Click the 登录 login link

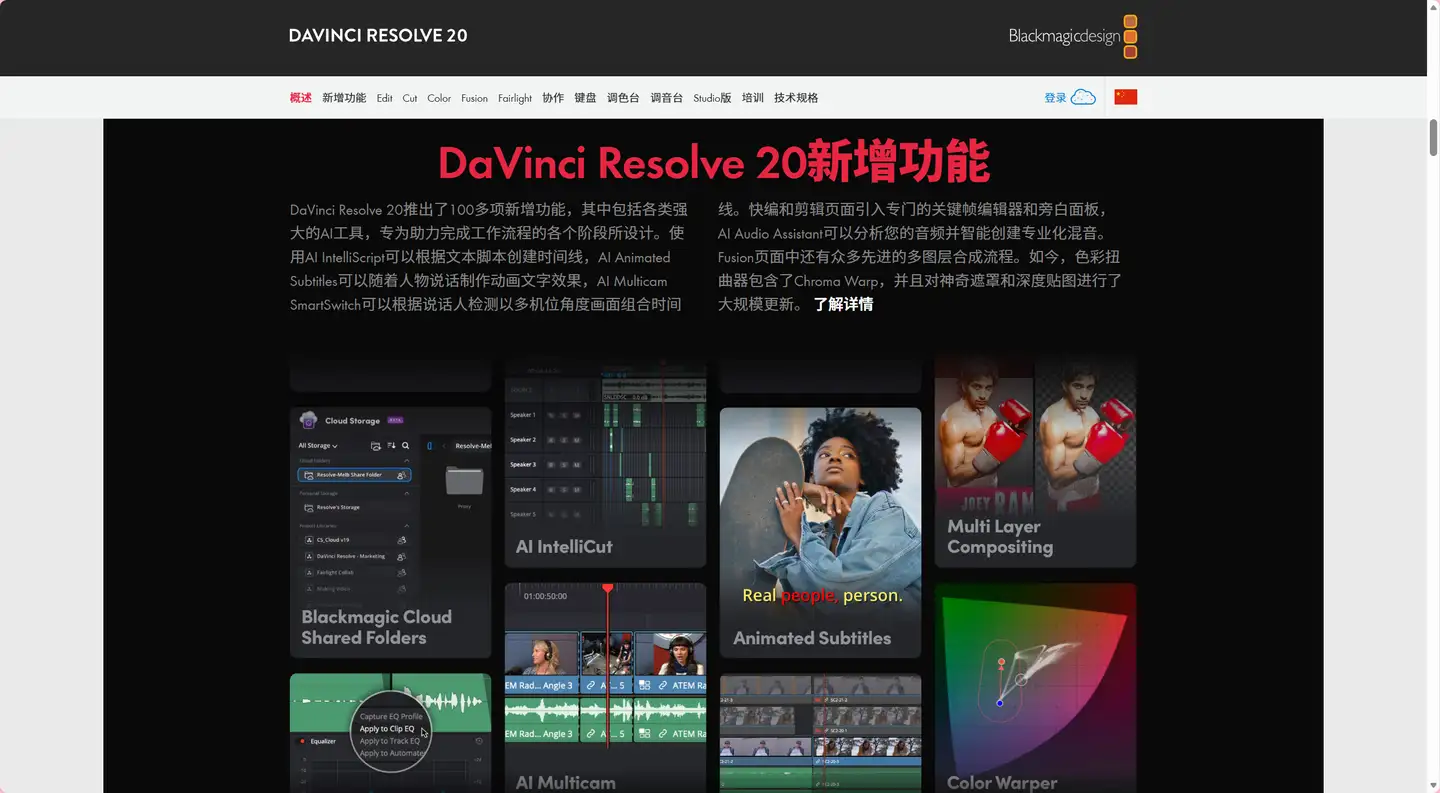click(1055, 98)
